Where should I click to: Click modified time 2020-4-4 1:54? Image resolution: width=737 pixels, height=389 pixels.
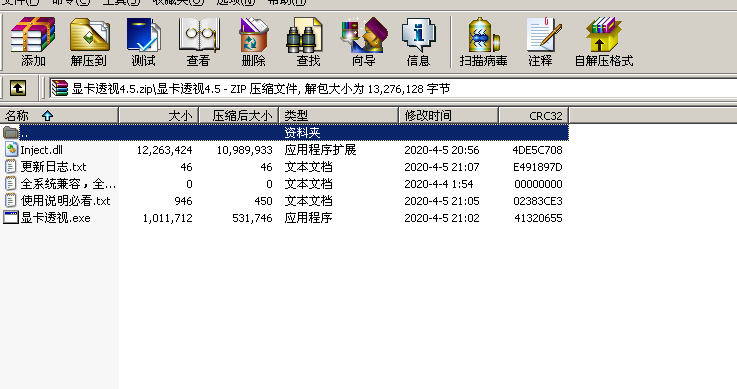pos(439,184)
